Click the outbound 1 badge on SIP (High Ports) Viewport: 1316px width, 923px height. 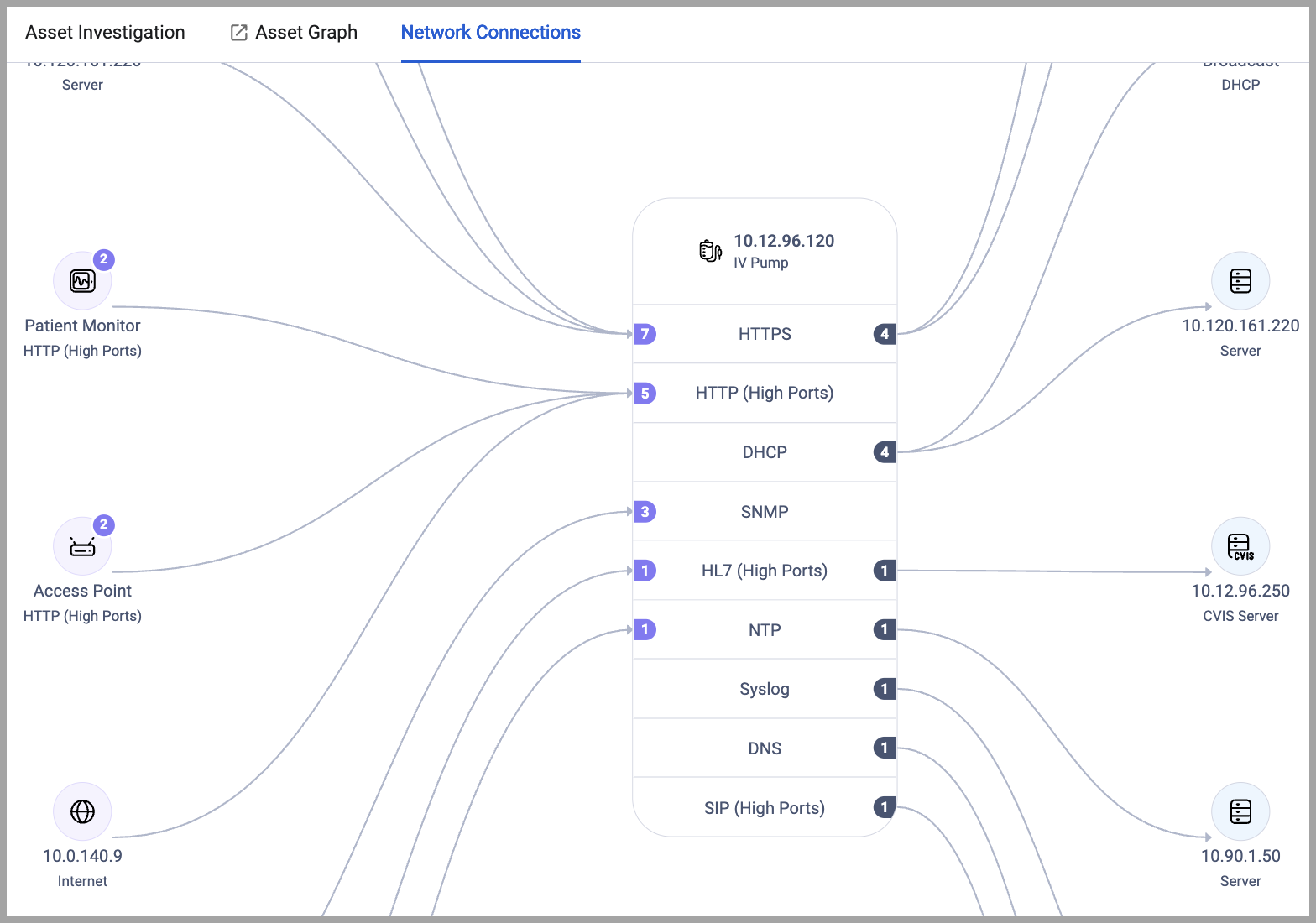tap(885, 807)
